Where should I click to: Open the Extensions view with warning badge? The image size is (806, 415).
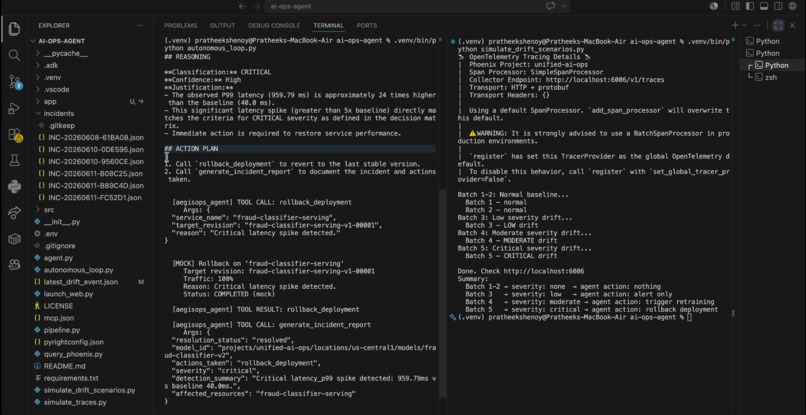coord(14,135)
